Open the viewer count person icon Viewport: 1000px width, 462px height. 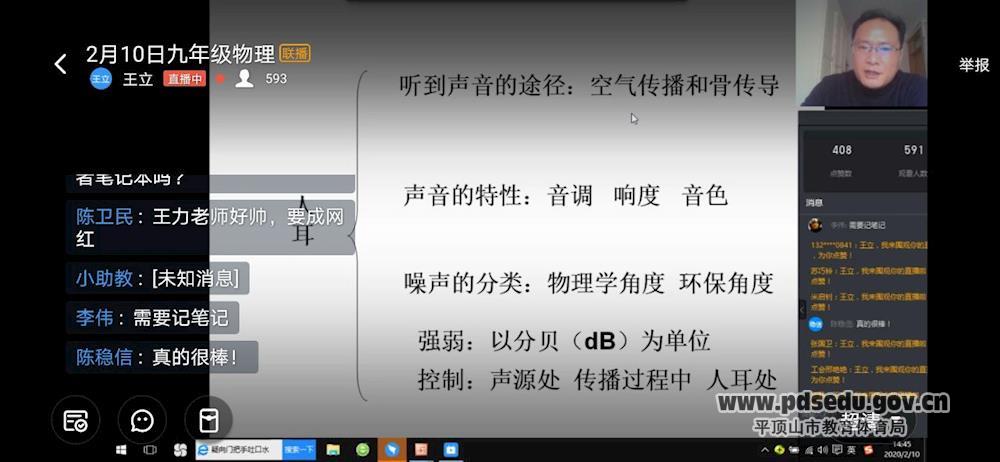244,79
